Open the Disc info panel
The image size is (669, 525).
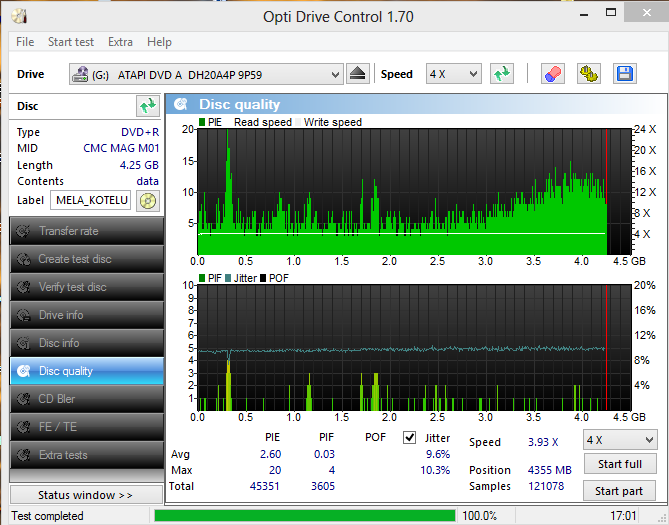pos(87,343)
